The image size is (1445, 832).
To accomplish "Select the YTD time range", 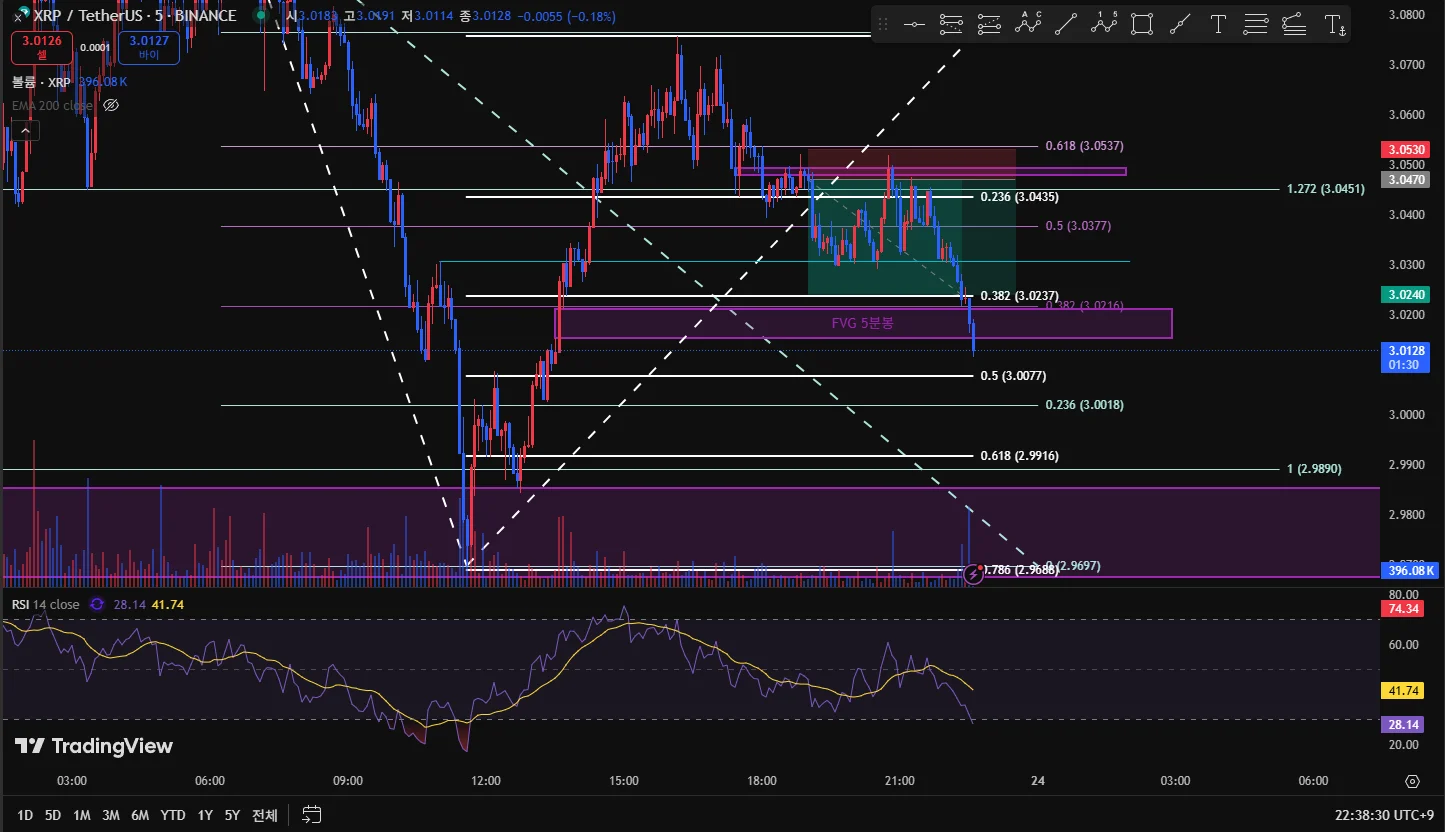I will coord(173,815).
